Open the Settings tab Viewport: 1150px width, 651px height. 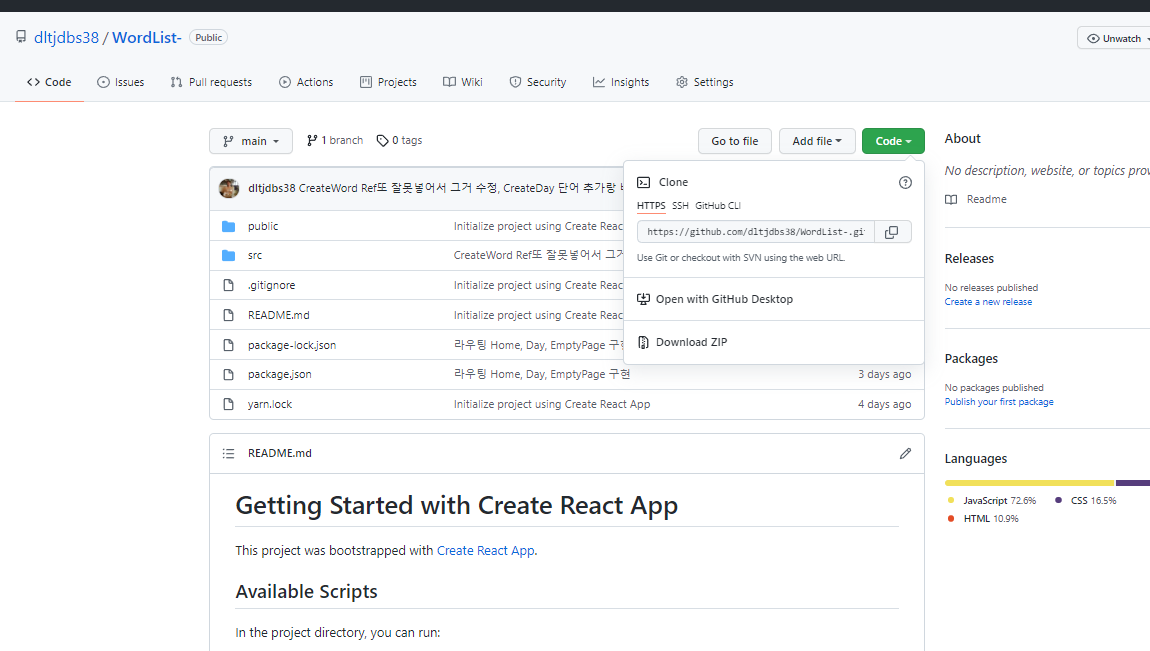705,82
